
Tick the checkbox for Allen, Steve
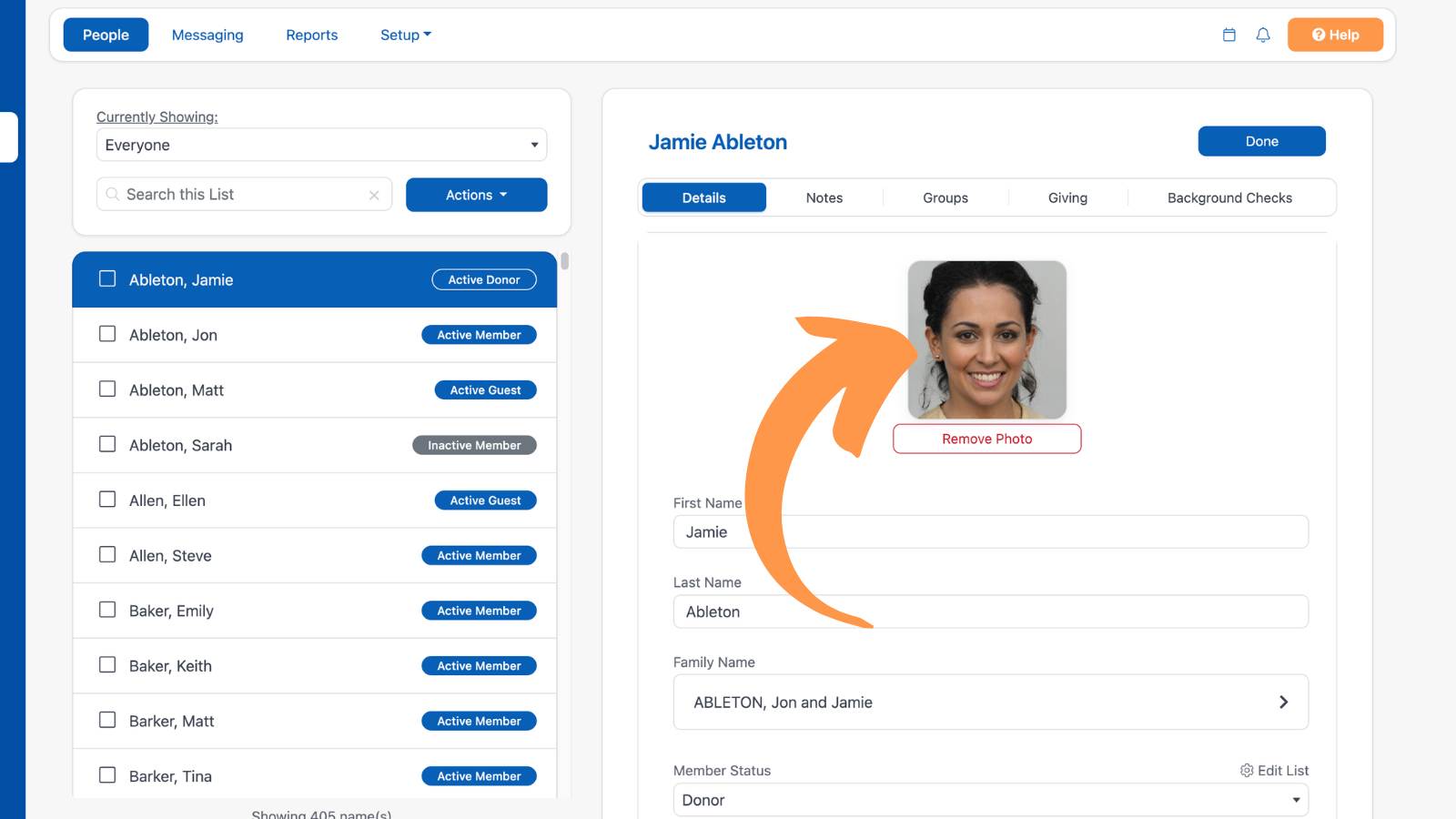(x=107, y=554)
